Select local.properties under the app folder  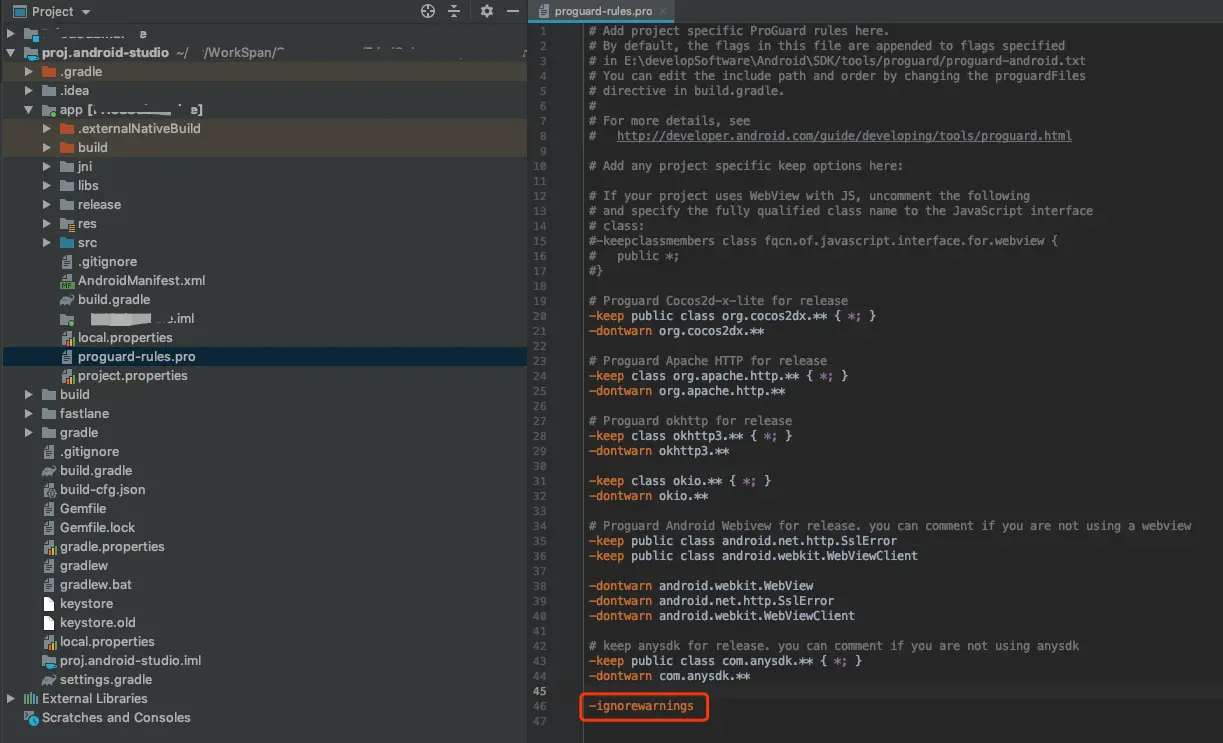click(x=125, y=338)
